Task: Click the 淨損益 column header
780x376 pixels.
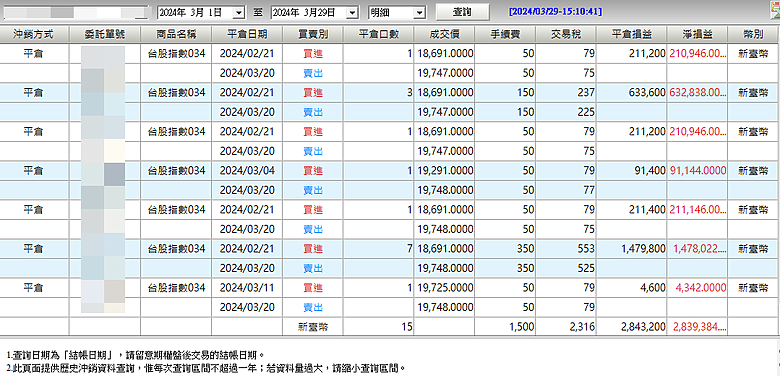Action: click(697, 34)
